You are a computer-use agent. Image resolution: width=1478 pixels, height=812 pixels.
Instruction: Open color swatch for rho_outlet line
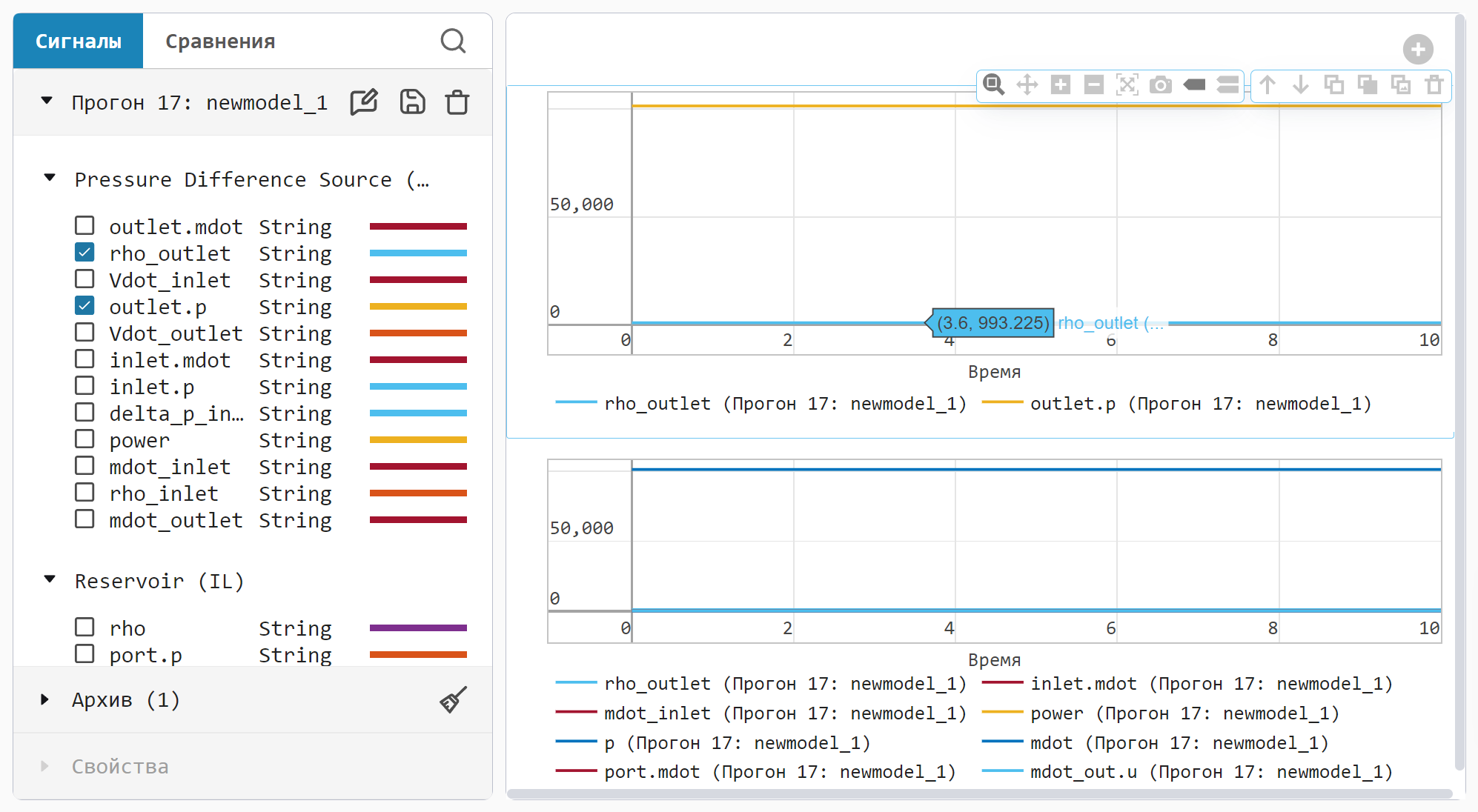[x=418, y=253]
